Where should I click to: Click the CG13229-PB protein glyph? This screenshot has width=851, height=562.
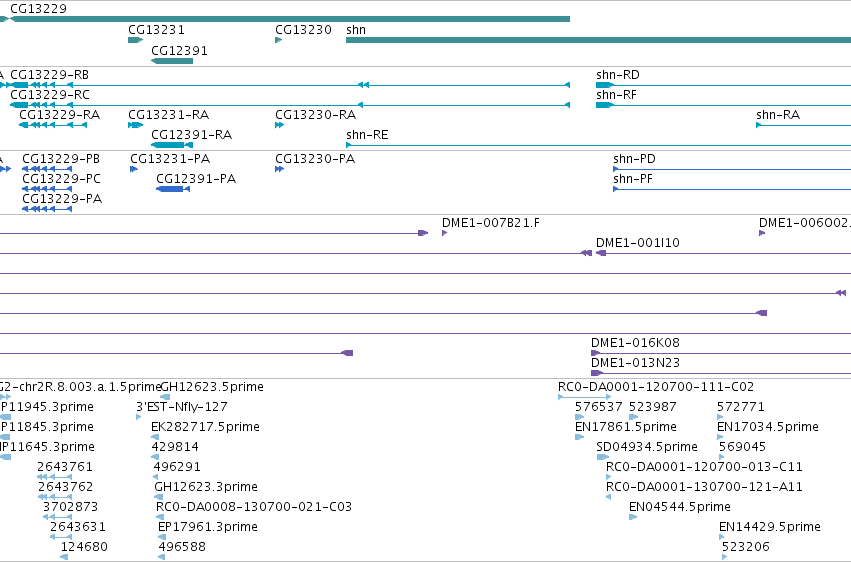pyautogui.click(x=47, y=169)
